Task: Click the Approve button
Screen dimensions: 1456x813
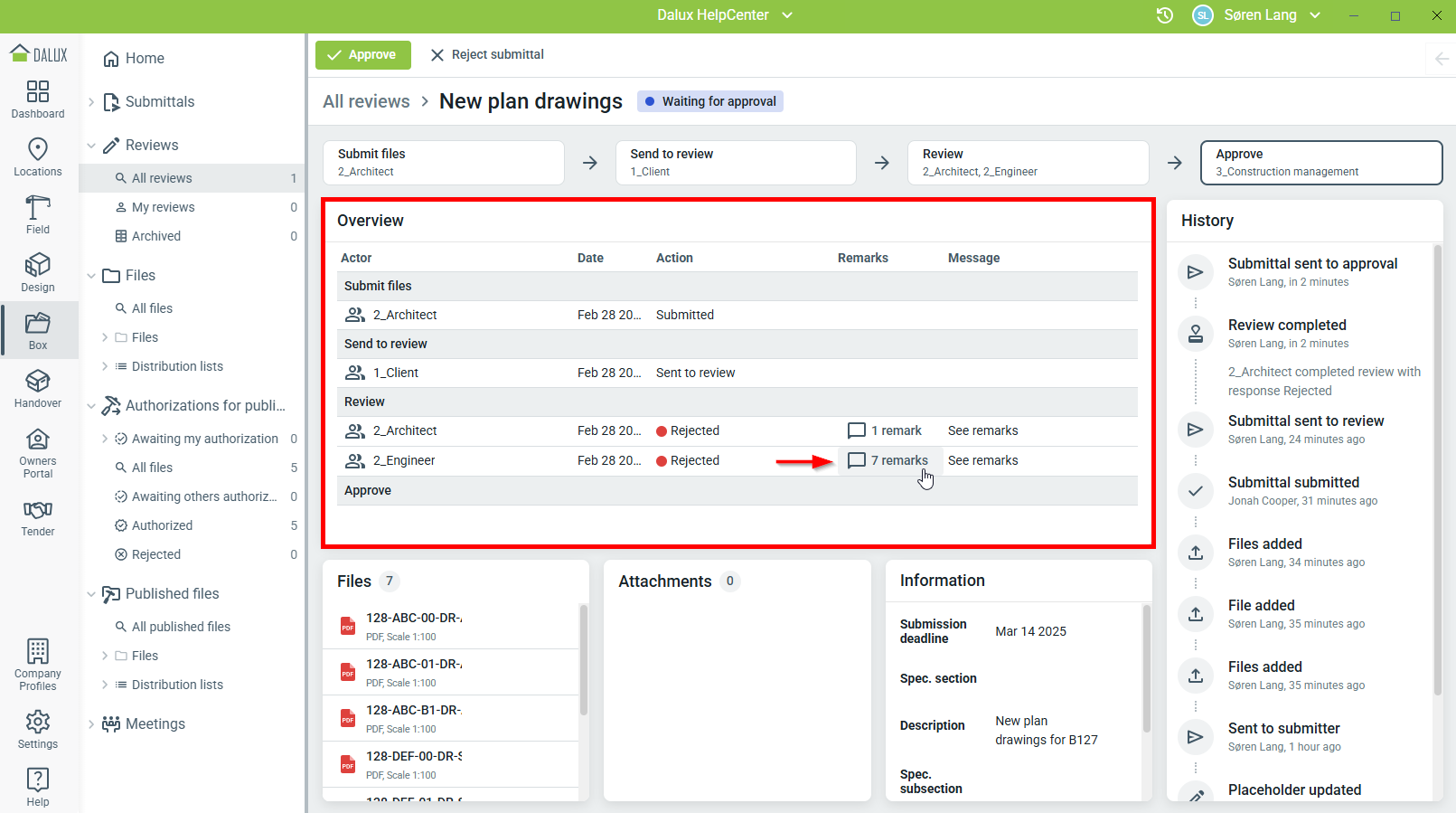Action: pos(362,55)
